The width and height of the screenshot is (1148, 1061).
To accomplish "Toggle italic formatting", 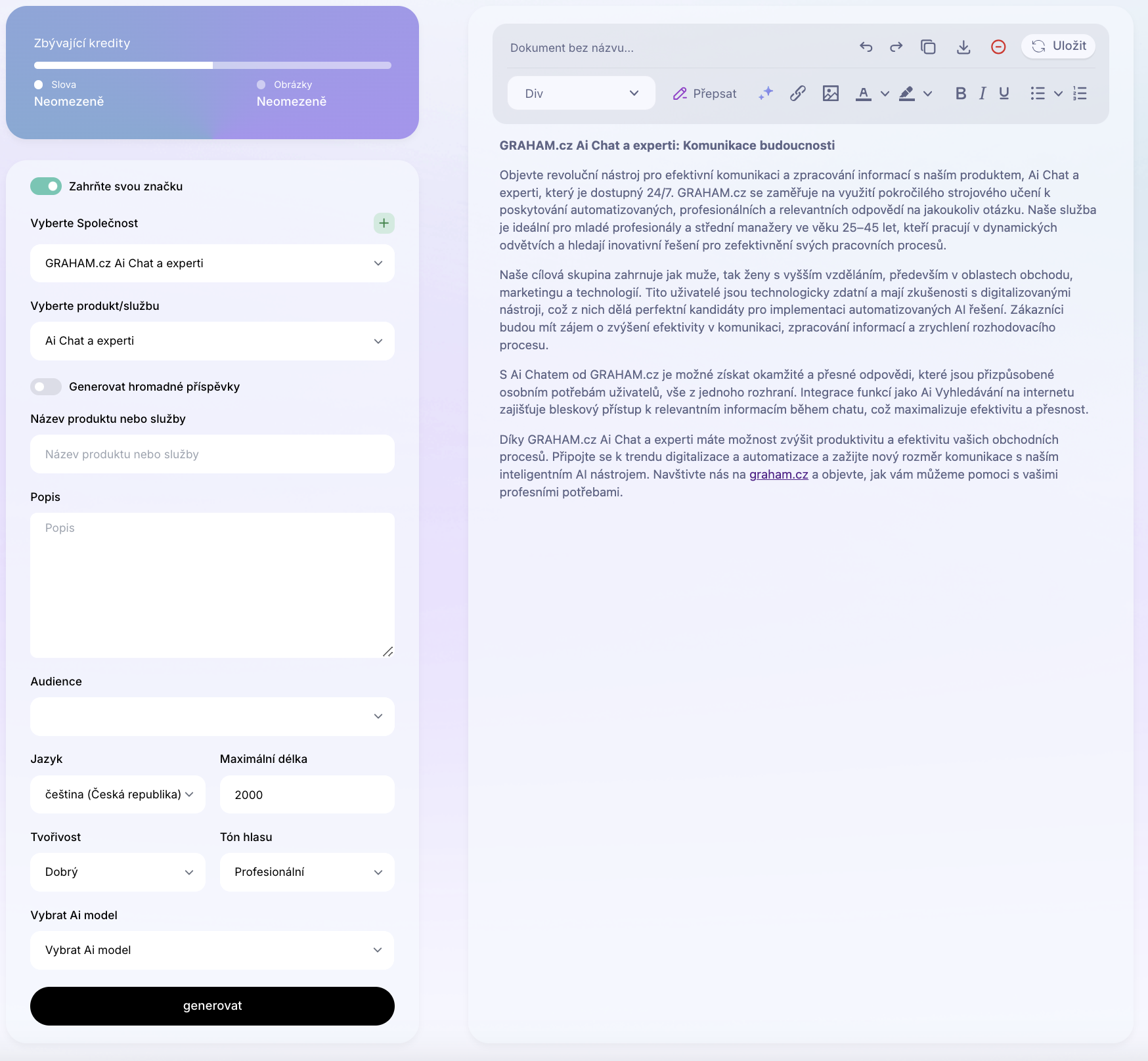I will coord(982,93).
